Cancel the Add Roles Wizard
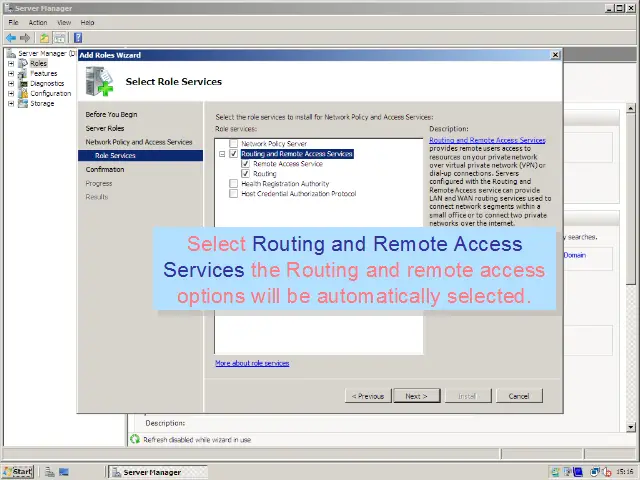The image size is (640, 480). click(x=519, y=396)
